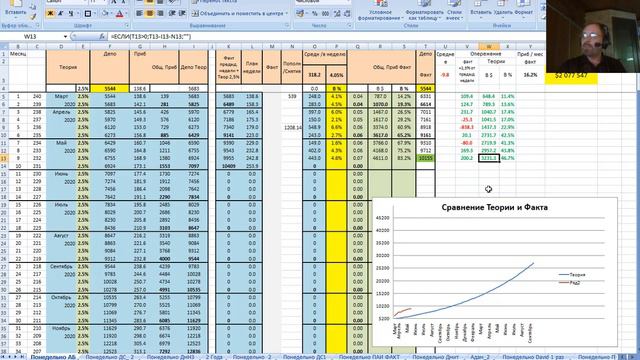Viewport: 640px width, 360px height.
Task: Toggle underline formatting
Action: tap(71, 13)
